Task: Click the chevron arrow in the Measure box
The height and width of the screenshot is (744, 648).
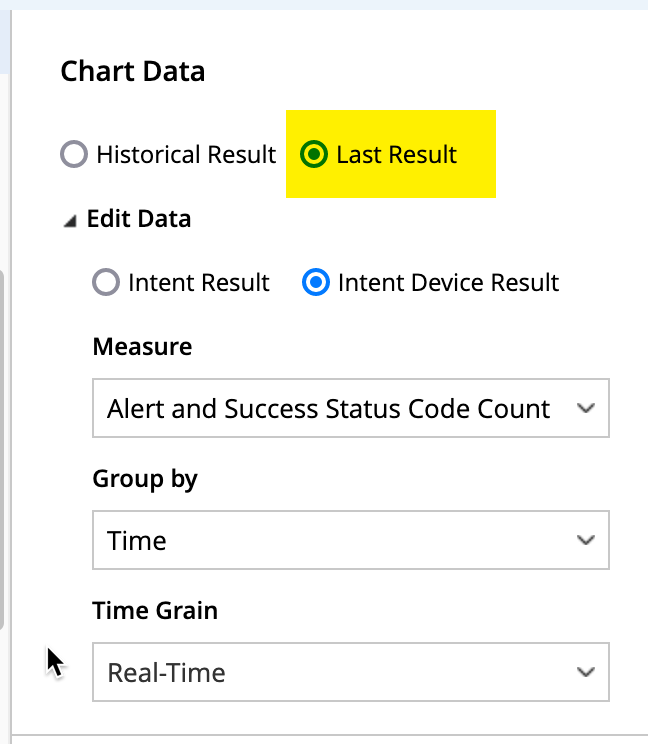Action: coord(586,408)
